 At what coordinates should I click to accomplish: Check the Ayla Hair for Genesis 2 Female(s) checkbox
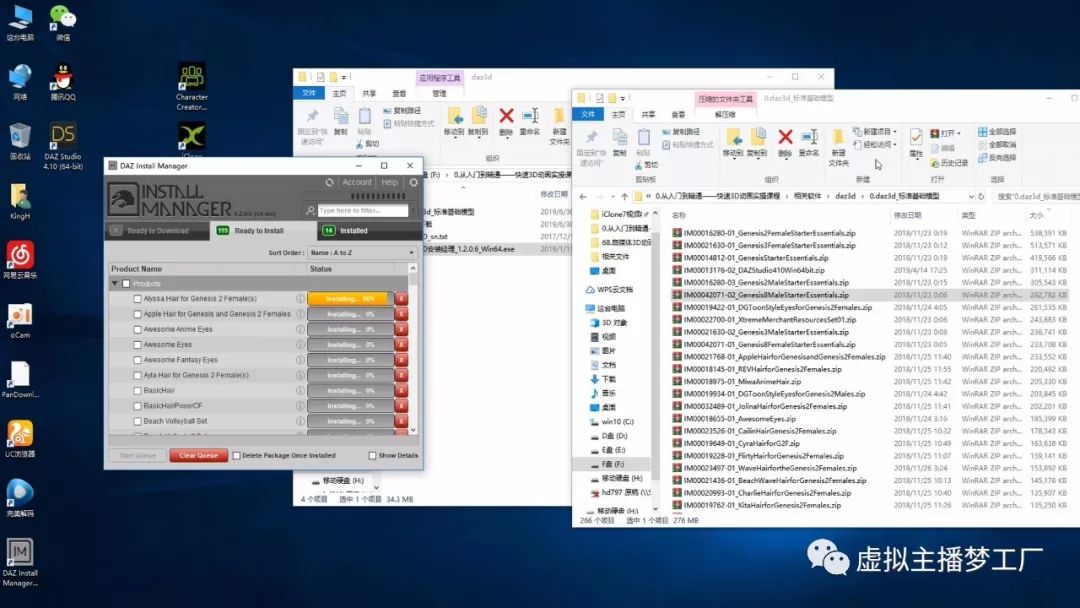pos(138,375)
